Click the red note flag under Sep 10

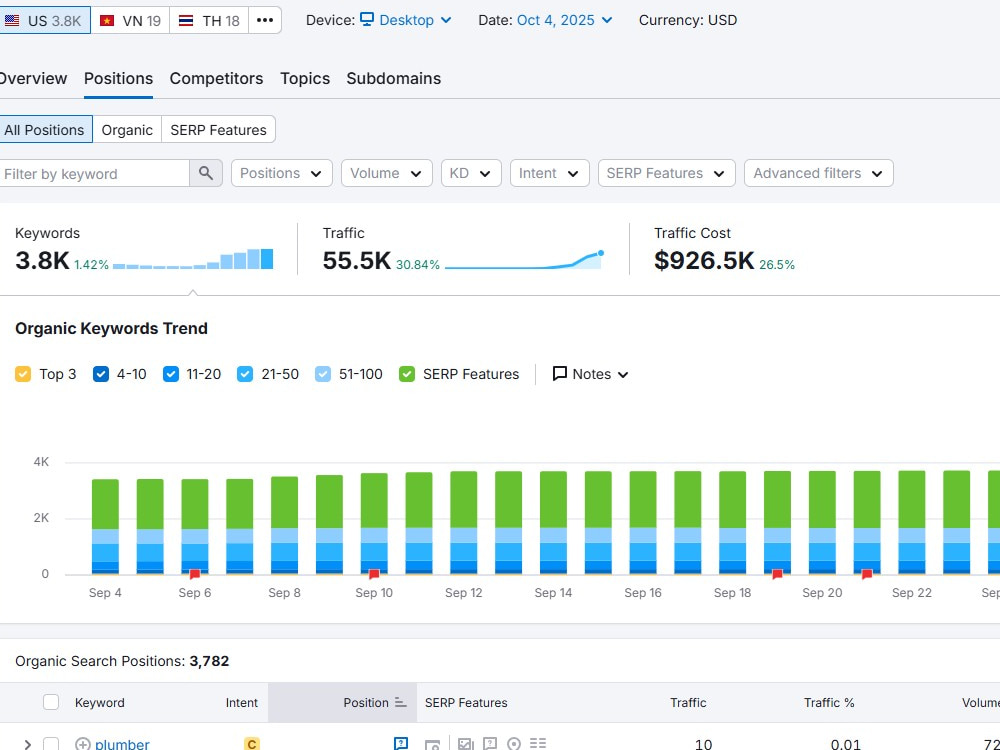[x=374, y=574]
